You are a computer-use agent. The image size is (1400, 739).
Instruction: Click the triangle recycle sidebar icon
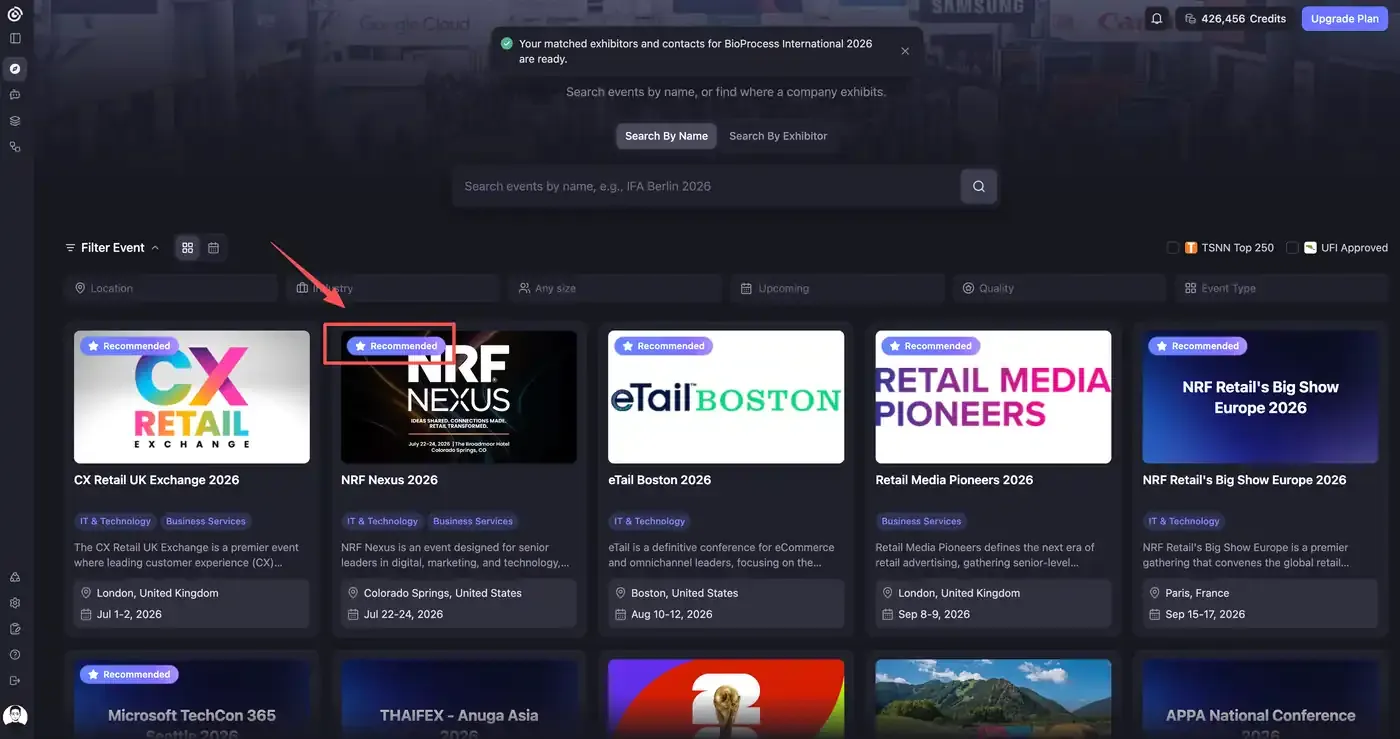[15, 577]
